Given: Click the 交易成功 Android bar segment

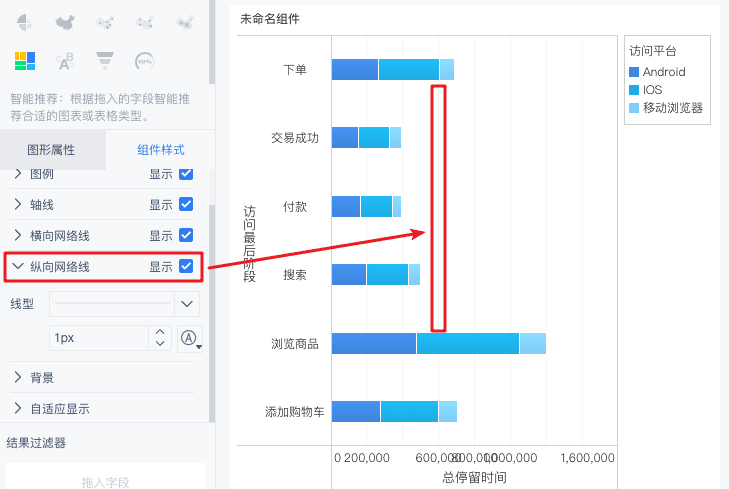Looking at the screenshot, I should (x=345, y=138).
